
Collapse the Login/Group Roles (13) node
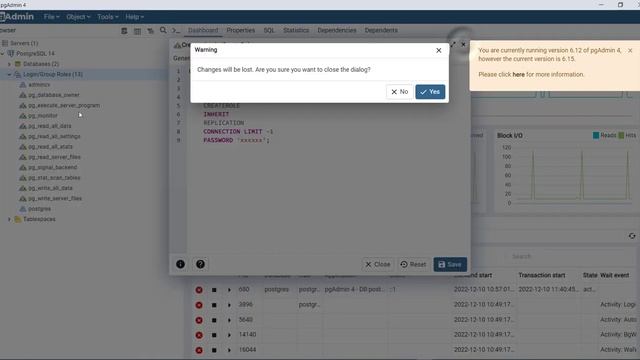9,74
